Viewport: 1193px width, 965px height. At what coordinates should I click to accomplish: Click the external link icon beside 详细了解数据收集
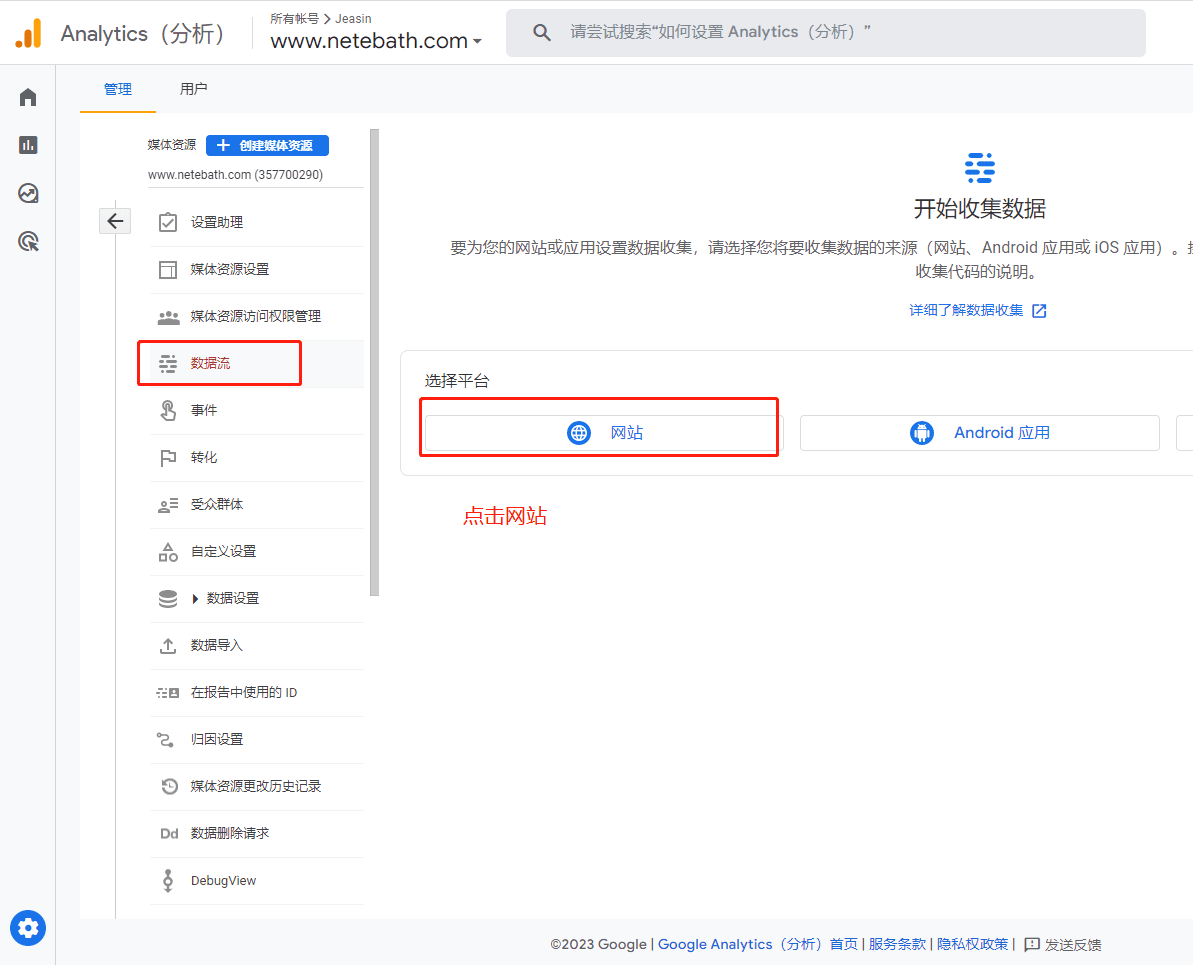[x=1039, y=311]
